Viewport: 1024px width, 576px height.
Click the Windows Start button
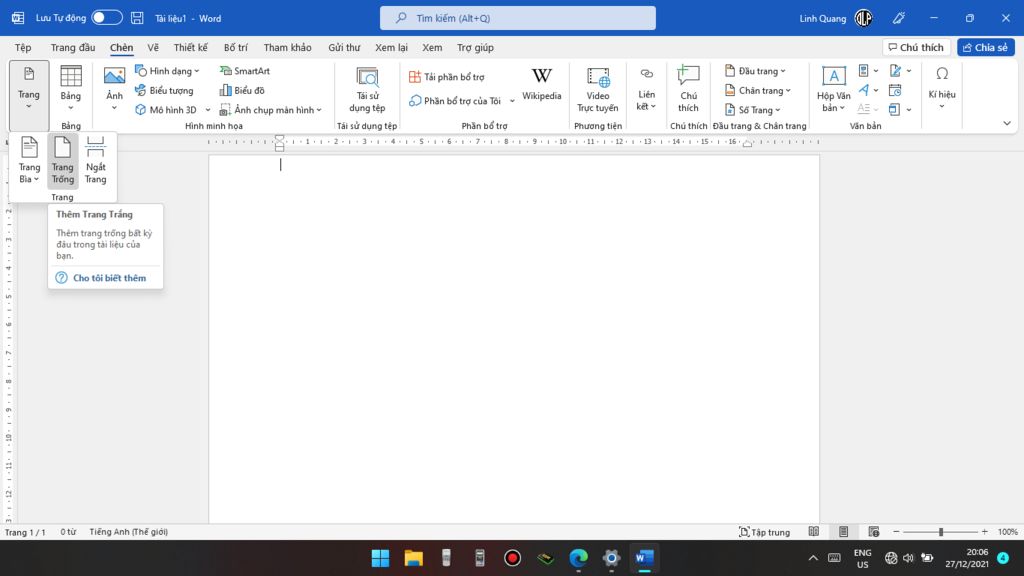[x=380, y=558]
